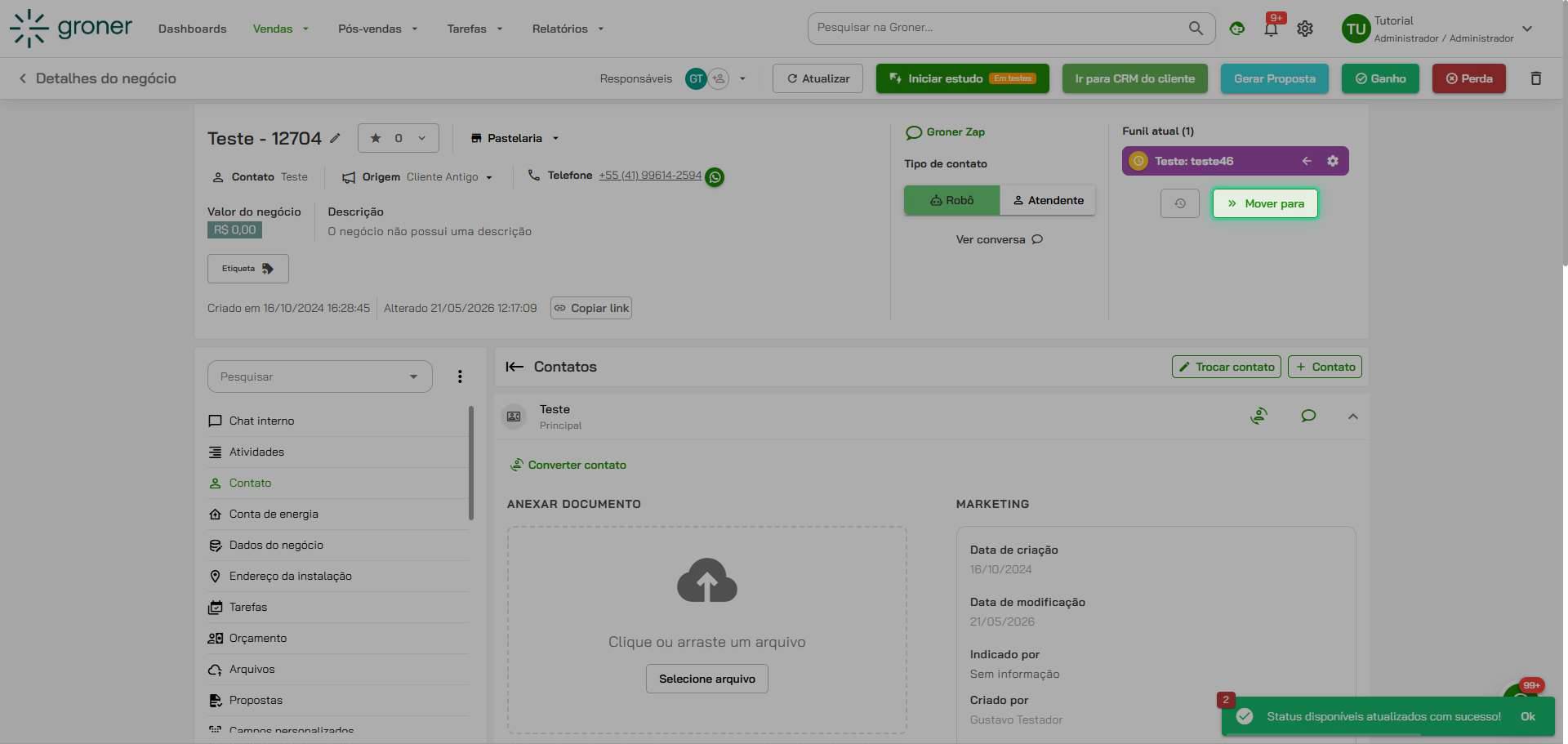Click the Mover para button

pyautogui.click(x=1265, y=203)
